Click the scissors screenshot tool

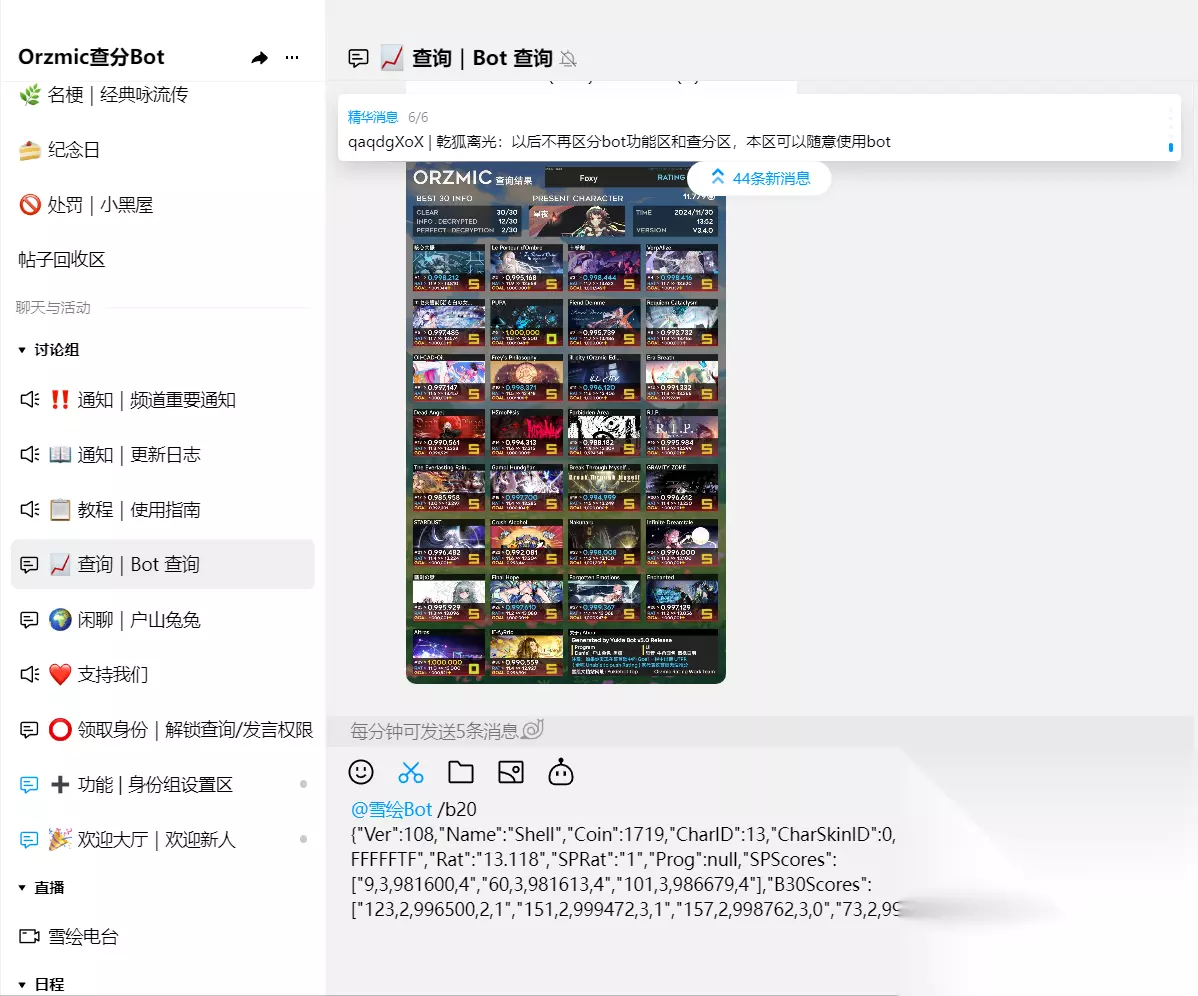411,772
